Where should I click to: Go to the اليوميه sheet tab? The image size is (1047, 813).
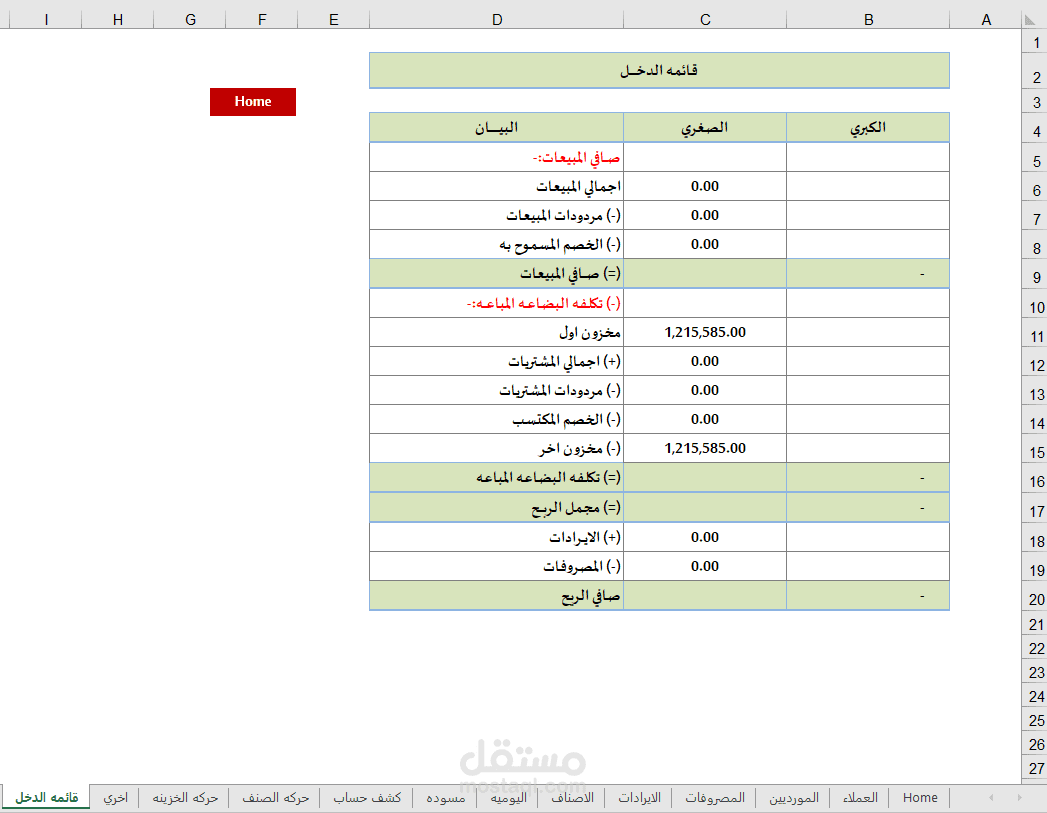click(x=509, y=798)
